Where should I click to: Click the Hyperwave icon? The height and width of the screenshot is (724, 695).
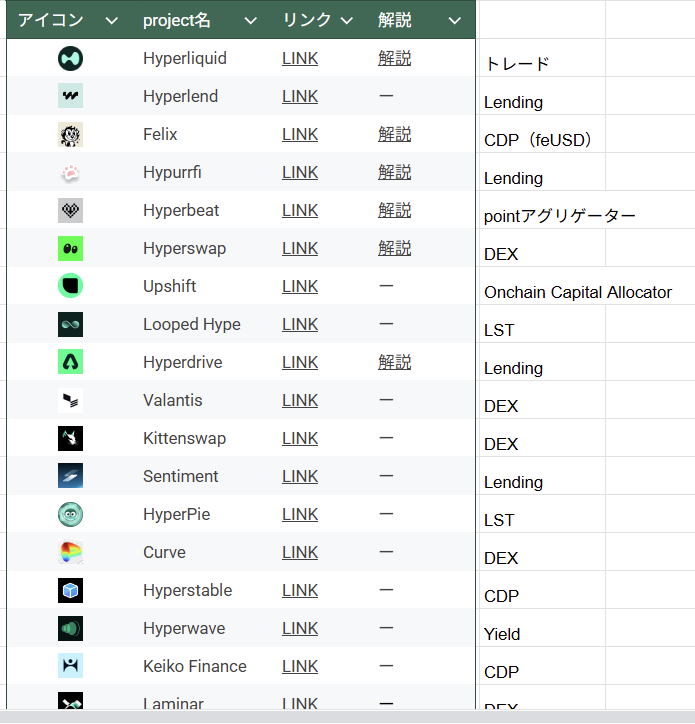click(70, 628)
